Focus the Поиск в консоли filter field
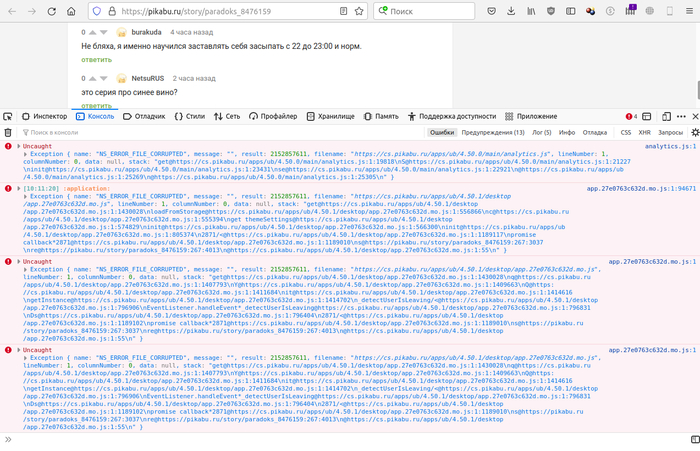The height and width of the screenshot is (451, 700). pyautogui.click(x=221, y=132)
